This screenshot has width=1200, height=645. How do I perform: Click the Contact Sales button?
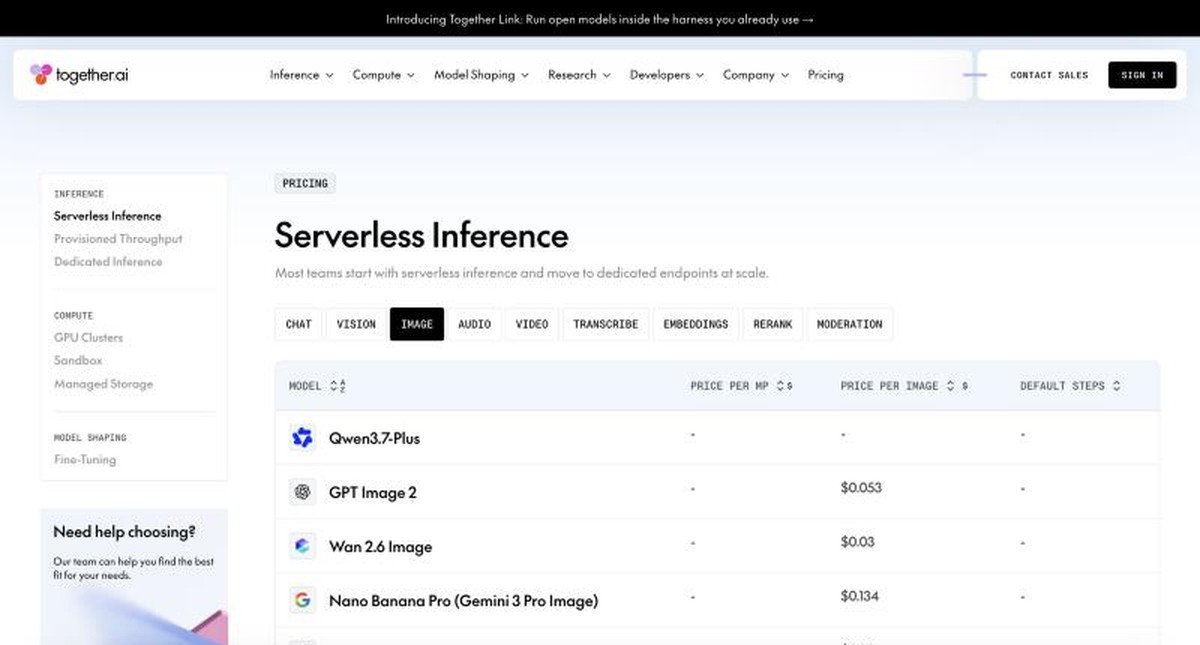point(1049,75)
